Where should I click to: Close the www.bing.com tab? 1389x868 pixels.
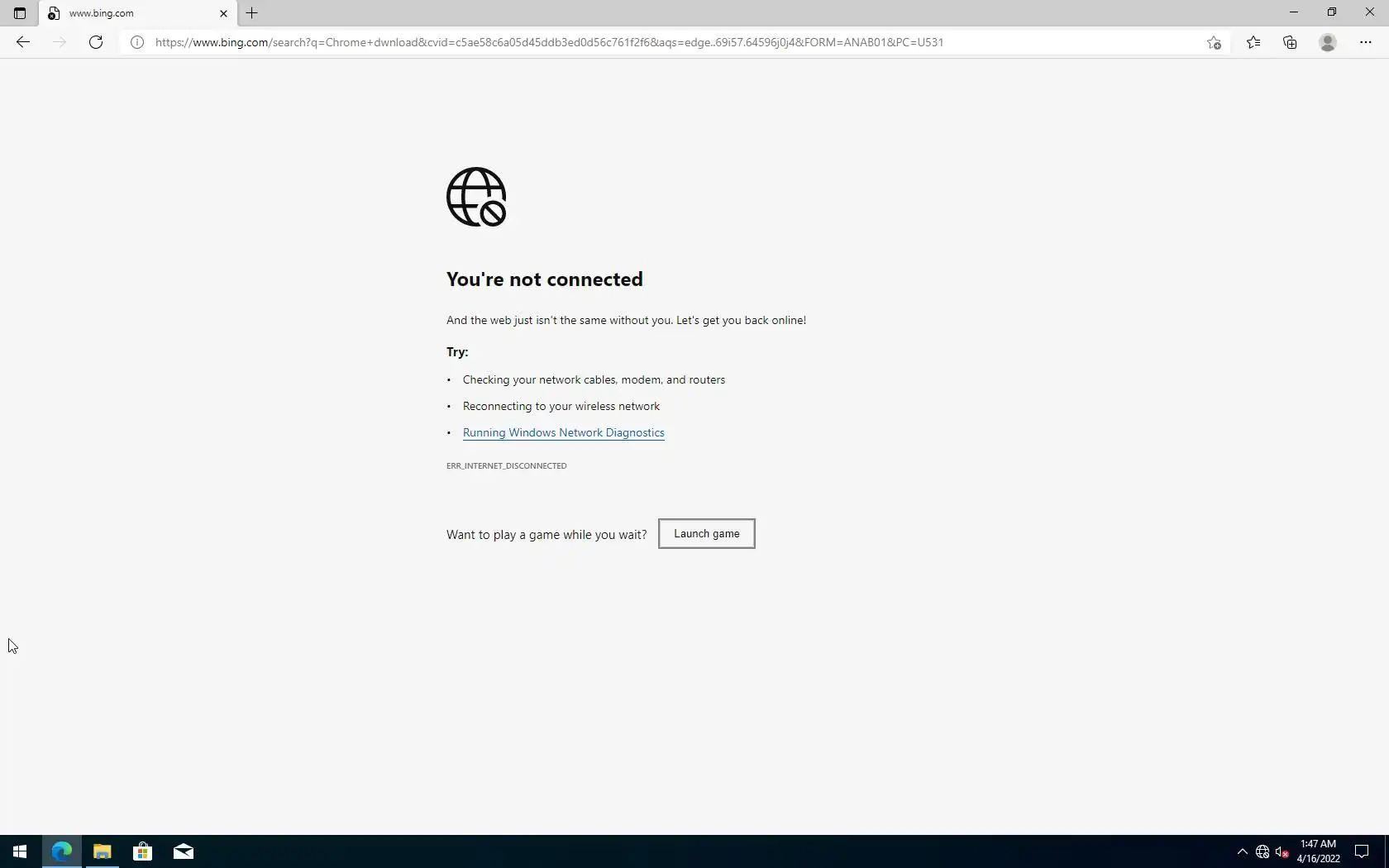223,13
